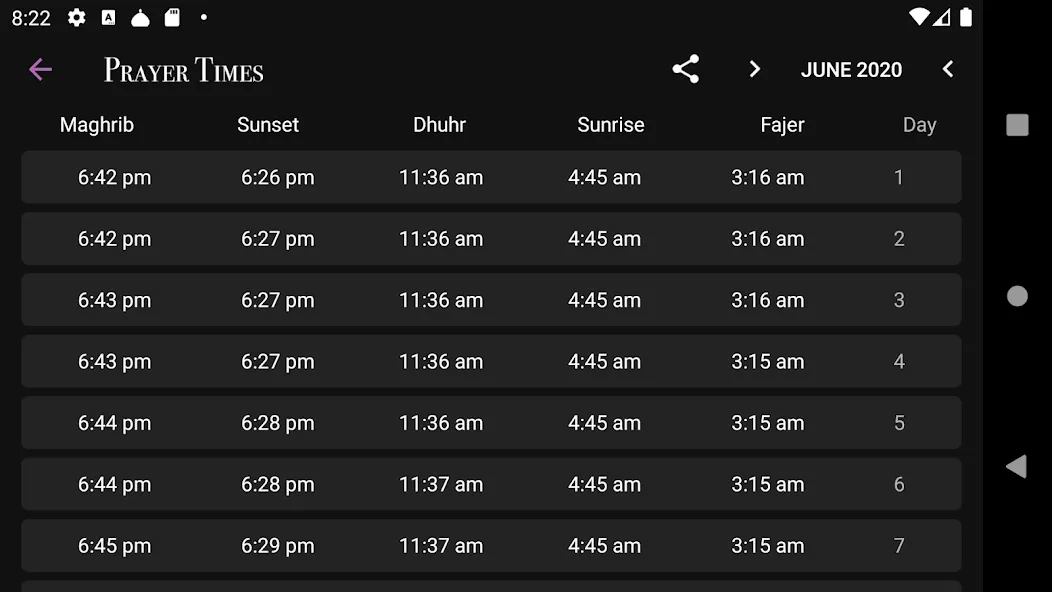Go to next month with right chevron
The width and height of the screenshot is (1052, 592).
point(755,69)
